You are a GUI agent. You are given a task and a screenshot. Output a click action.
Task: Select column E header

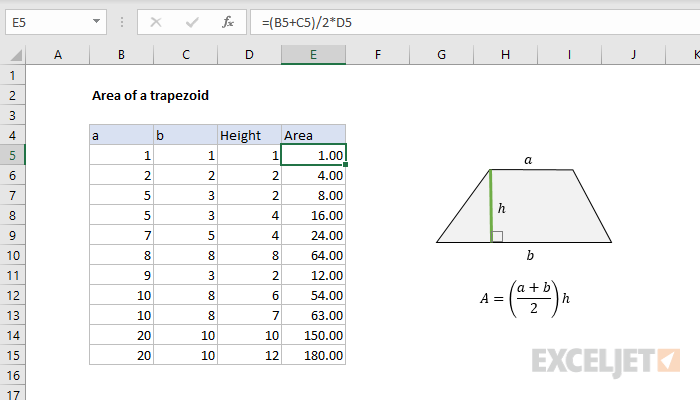[313, 55]
